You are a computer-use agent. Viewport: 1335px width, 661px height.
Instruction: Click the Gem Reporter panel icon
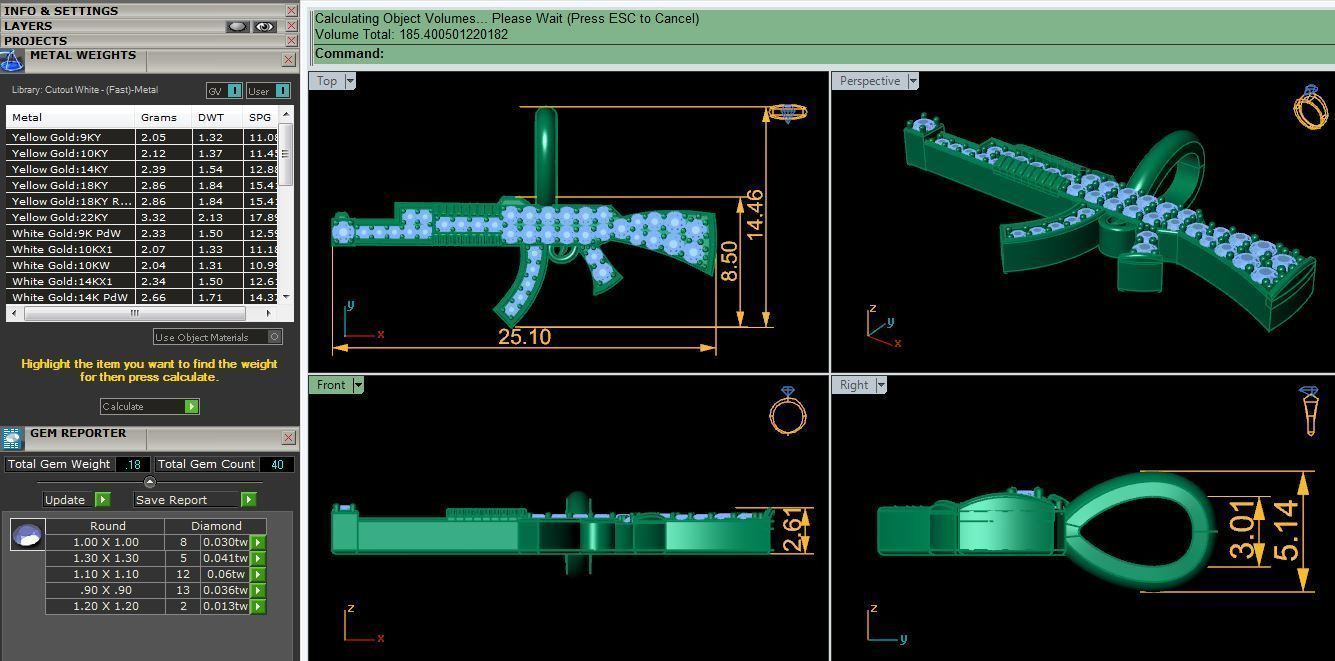[x=12, y=438]
